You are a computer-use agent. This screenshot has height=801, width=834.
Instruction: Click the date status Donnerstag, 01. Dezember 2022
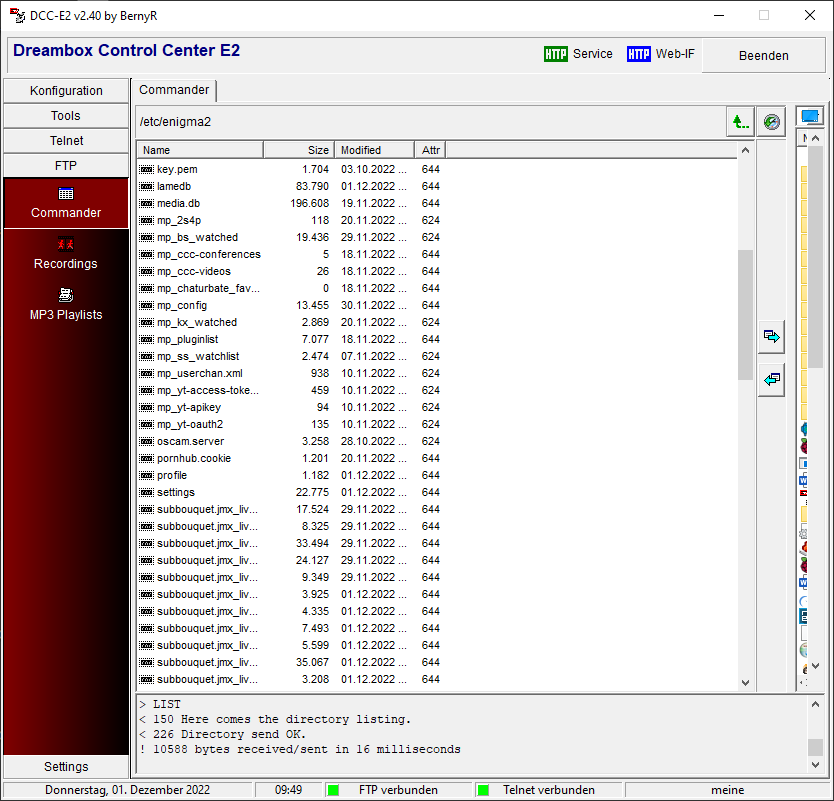[x=127, y=790]
